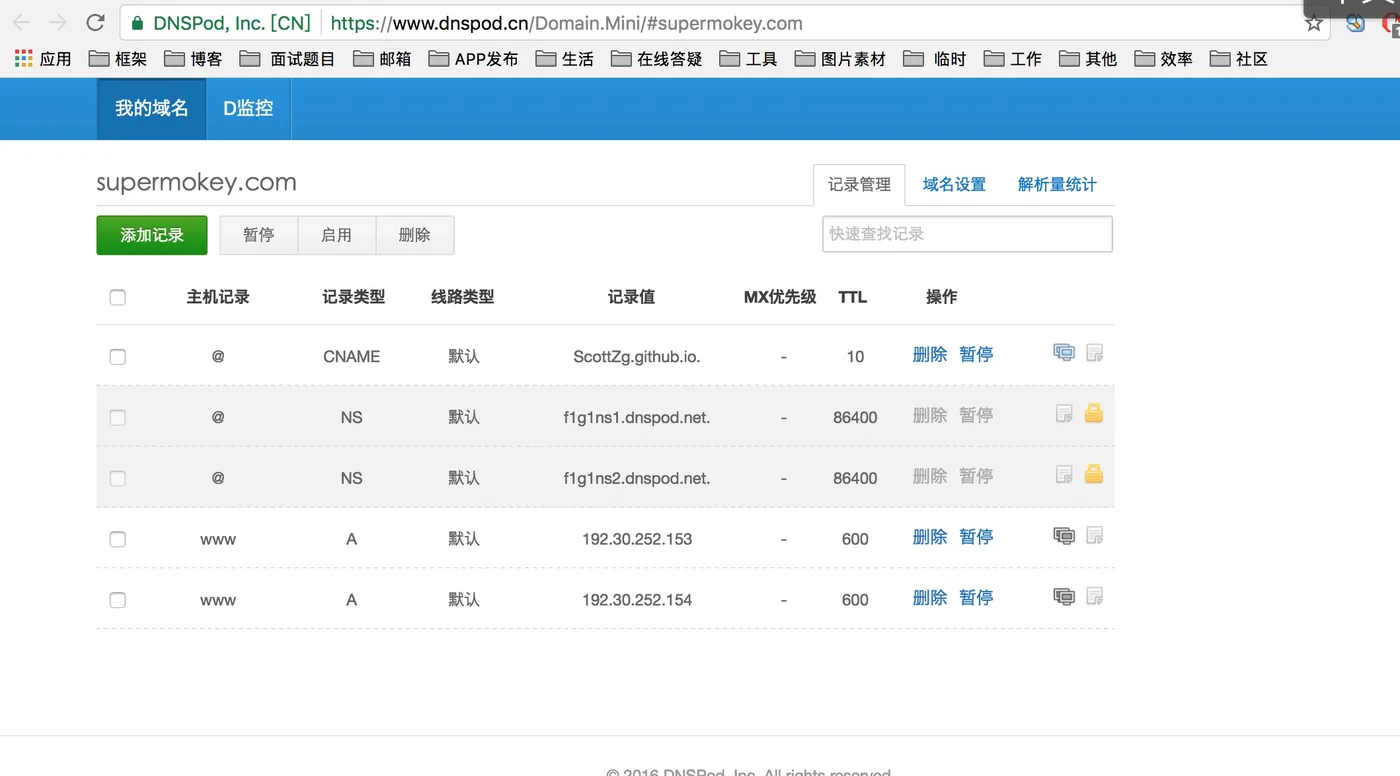Open the 效率 bookmarks folder
This screenshot has width=1400, height=776.
(1164, 59)
